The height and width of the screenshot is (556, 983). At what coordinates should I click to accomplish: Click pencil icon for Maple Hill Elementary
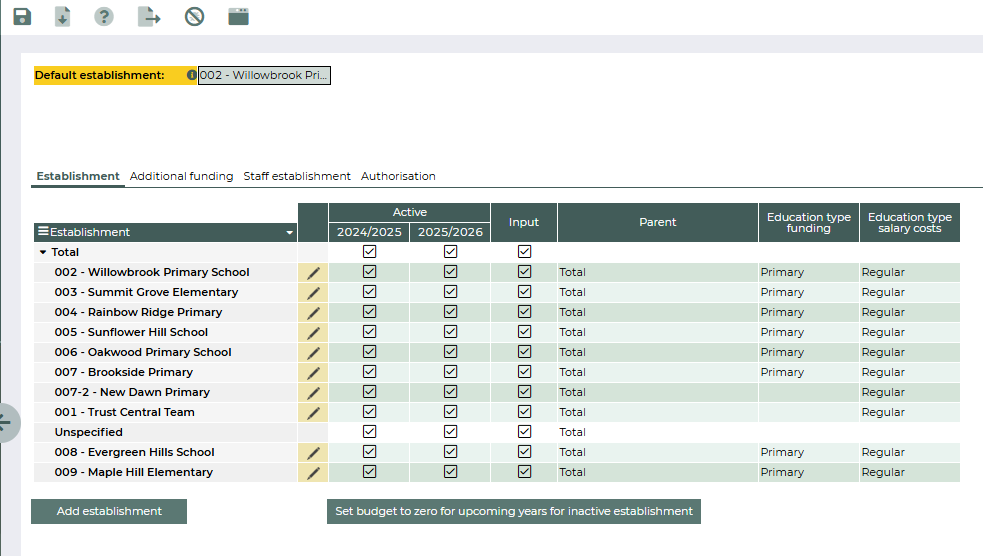(x=313, y=472)
